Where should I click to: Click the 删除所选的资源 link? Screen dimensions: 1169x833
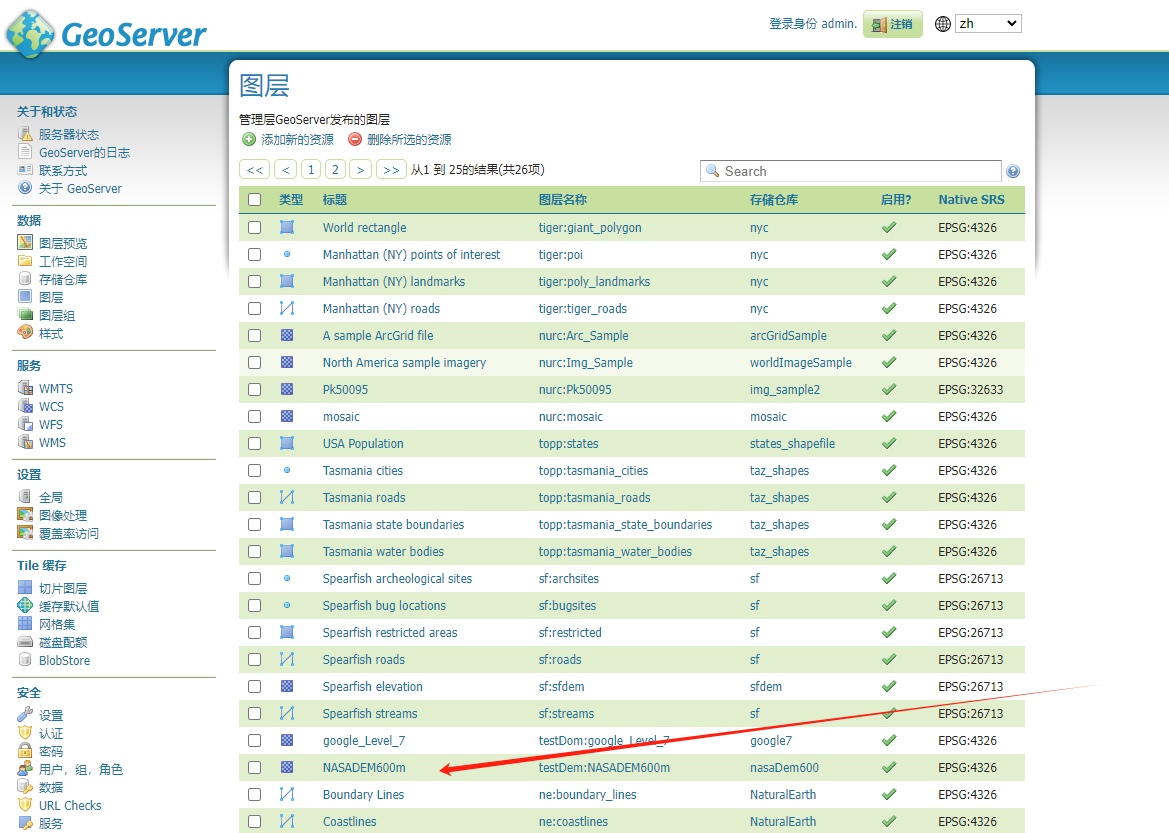coord(409,139)
